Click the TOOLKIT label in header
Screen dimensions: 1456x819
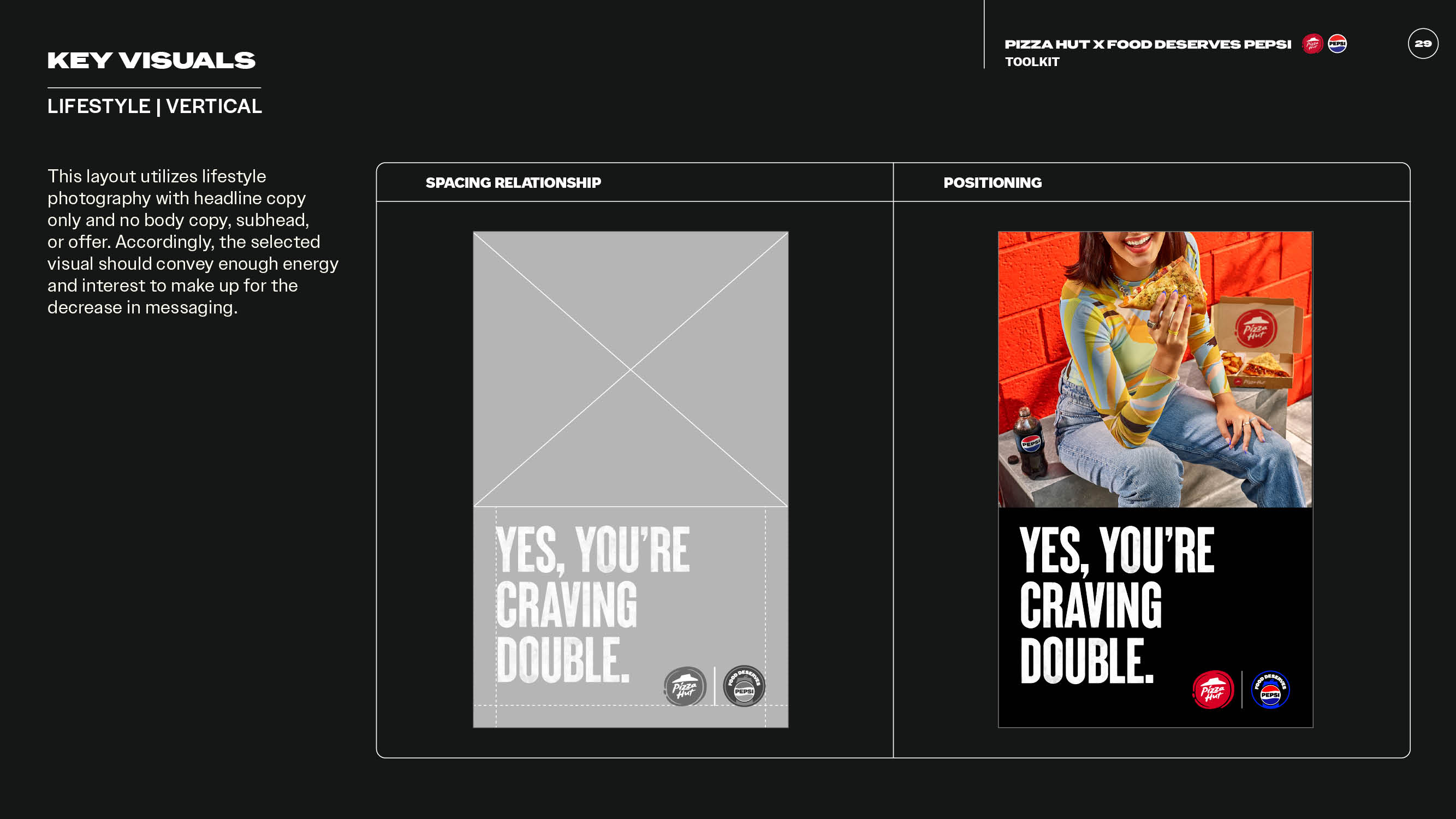1032,62
